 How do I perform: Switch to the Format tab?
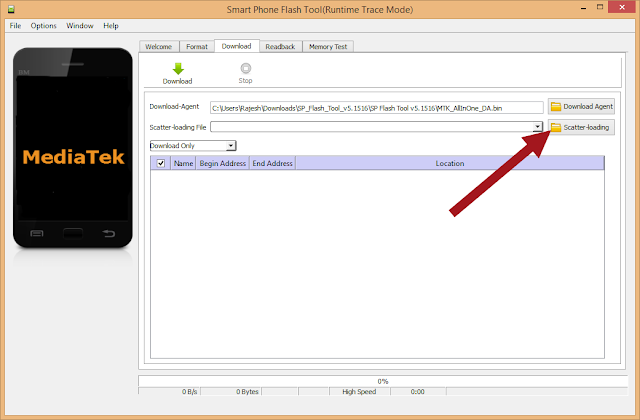tap(197, 47)
